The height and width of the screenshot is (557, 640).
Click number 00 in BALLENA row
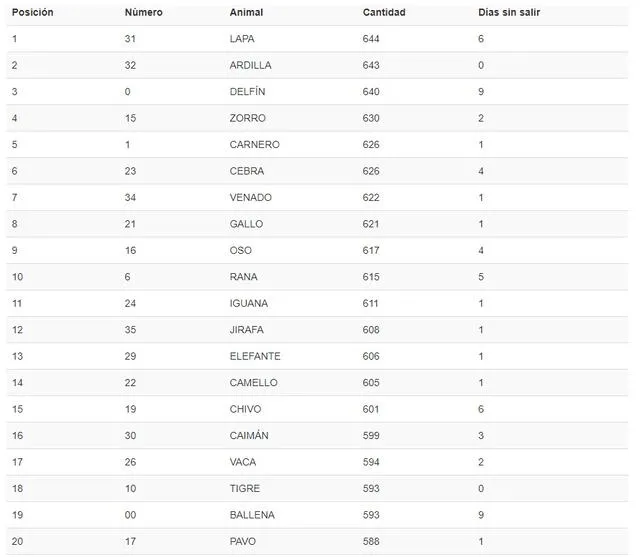pyautogui.click(x=130, y=515)
